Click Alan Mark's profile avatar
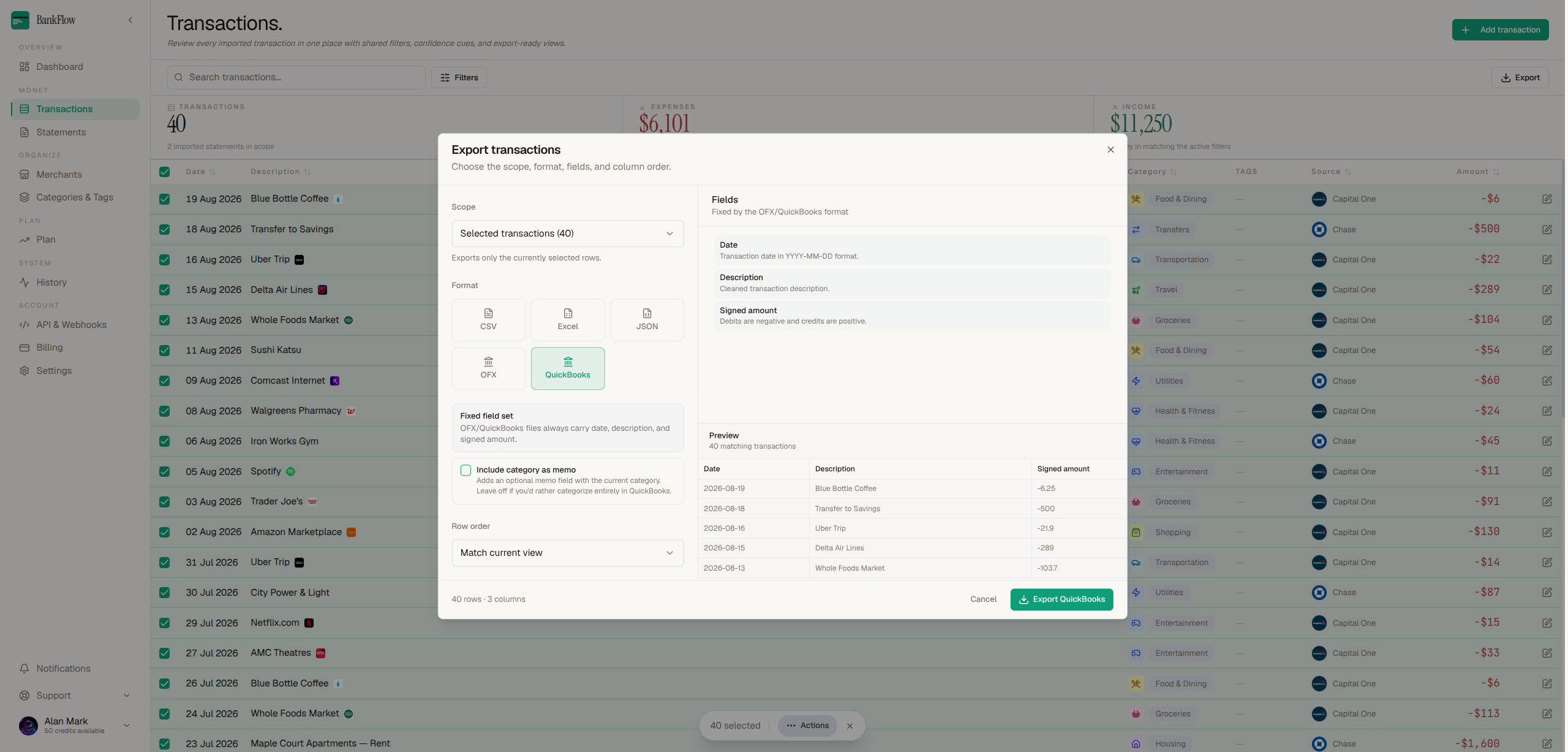1568x752 pixels. pos(28,726)
